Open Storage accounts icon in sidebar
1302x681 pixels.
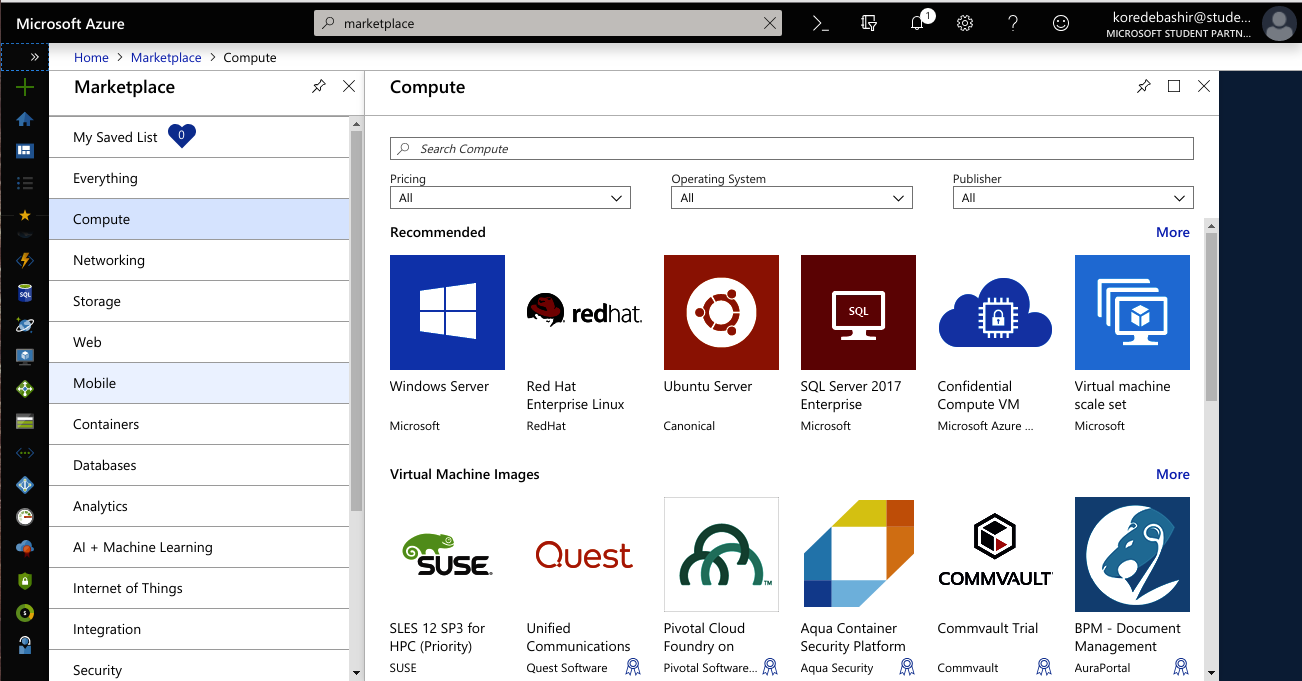tap(25, 421)
